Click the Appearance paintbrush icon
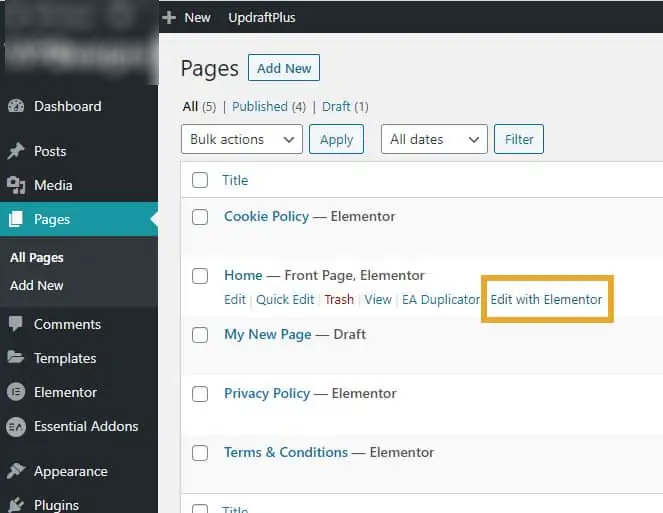This screenshot has height=513, width=663. coord(16,471)
